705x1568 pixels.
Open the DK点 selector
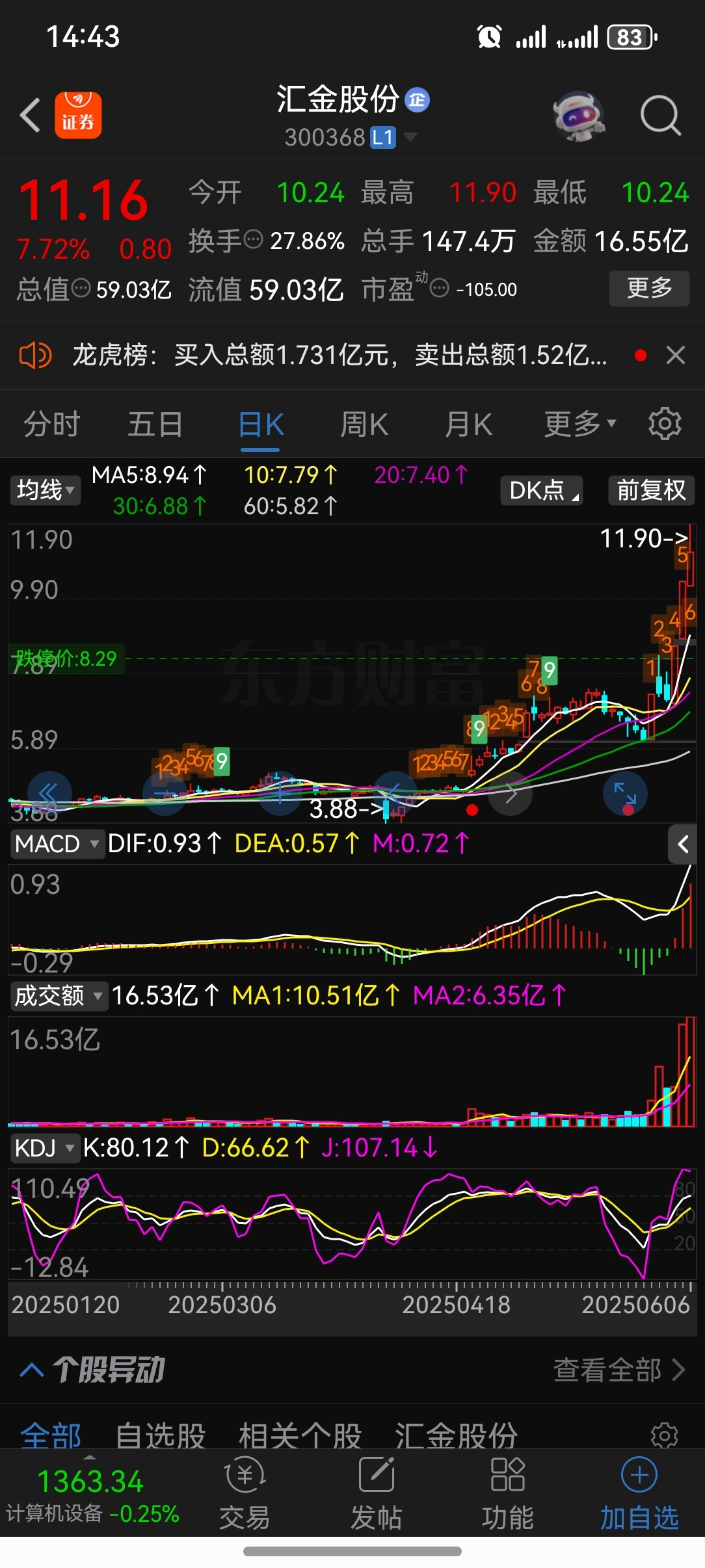click(542, 490)
